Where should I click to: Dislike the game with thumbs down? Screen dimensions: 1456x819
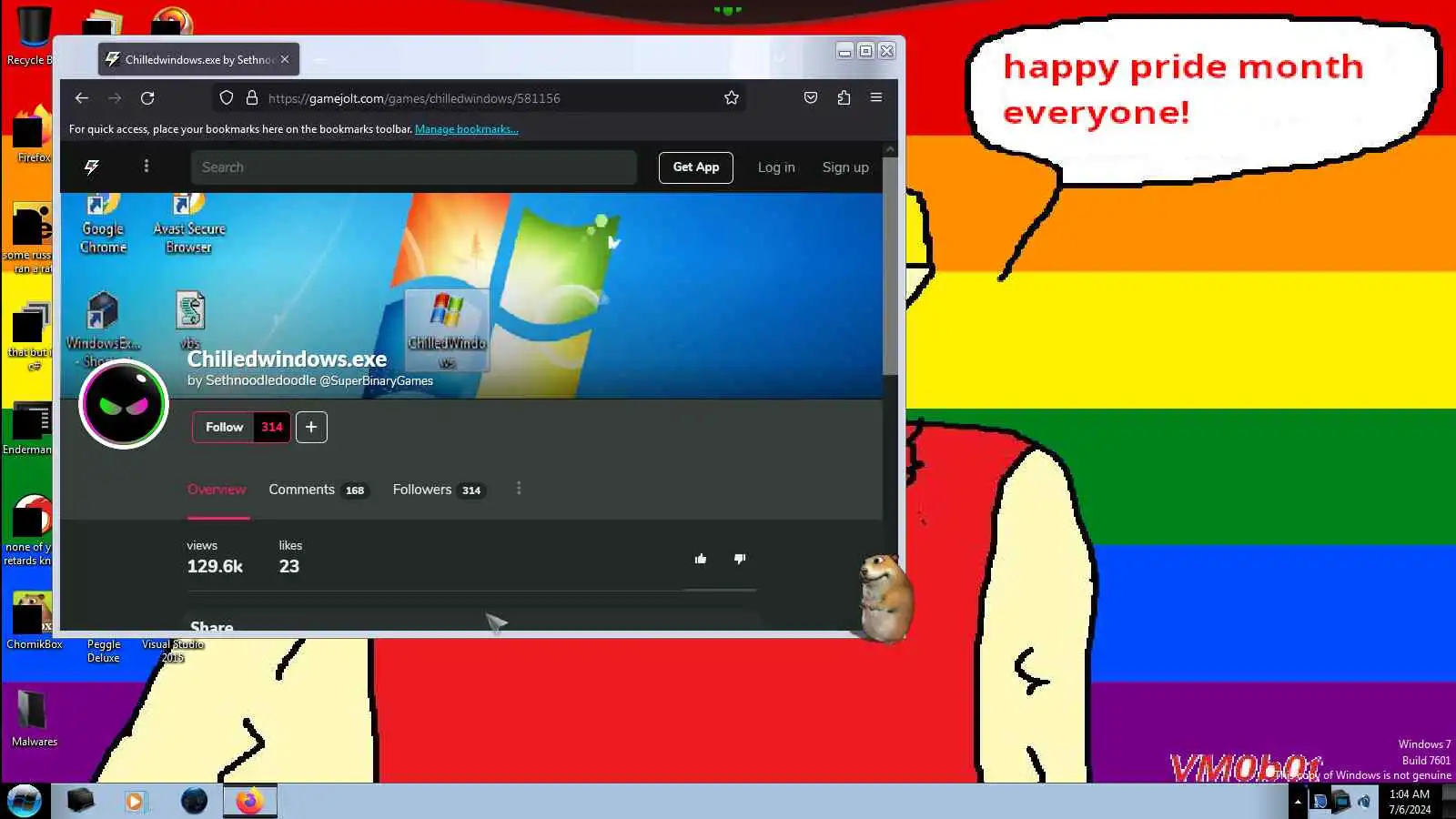tap(740, 559)
